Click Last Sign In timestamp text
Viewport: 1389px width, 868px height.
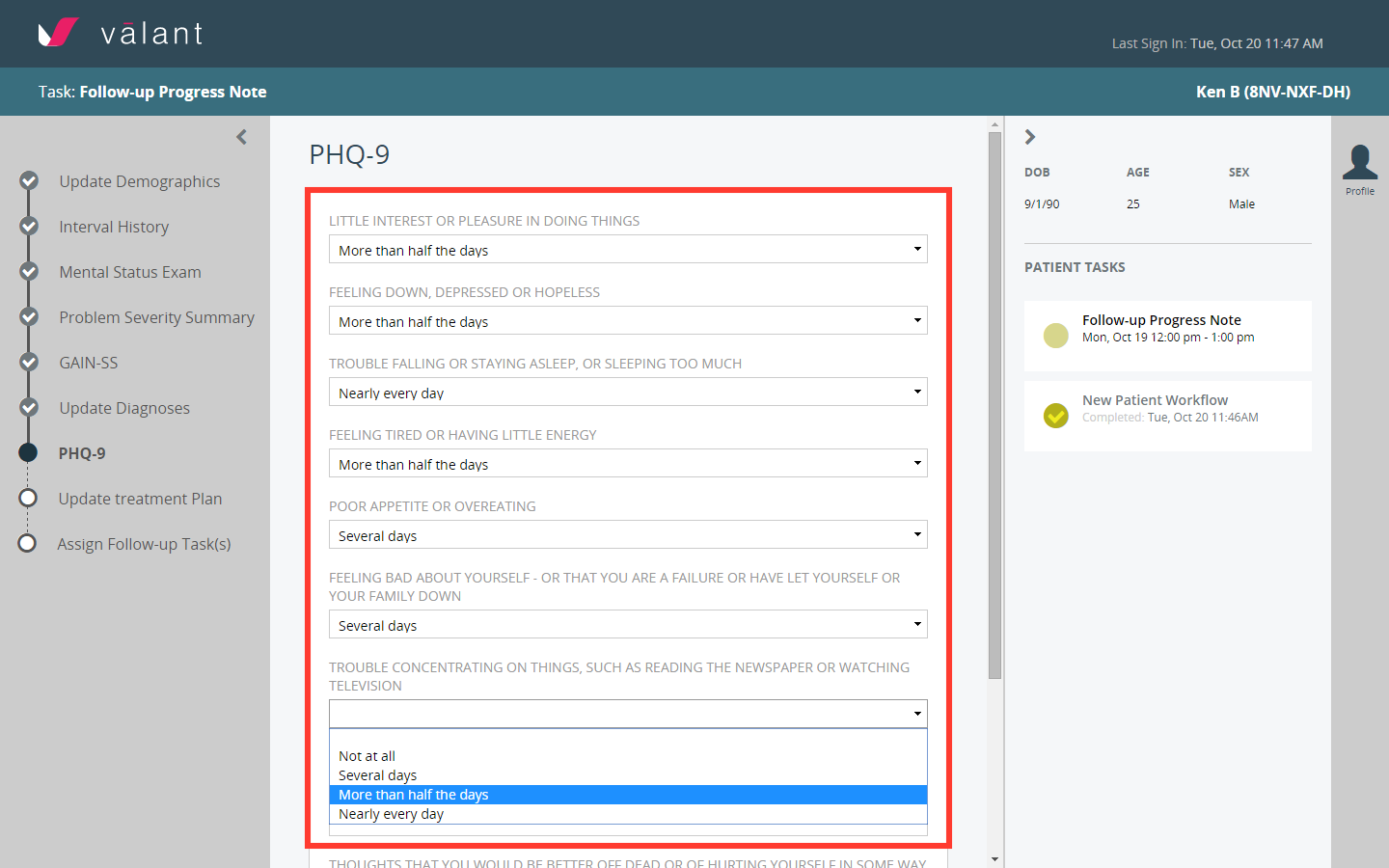1217,43
